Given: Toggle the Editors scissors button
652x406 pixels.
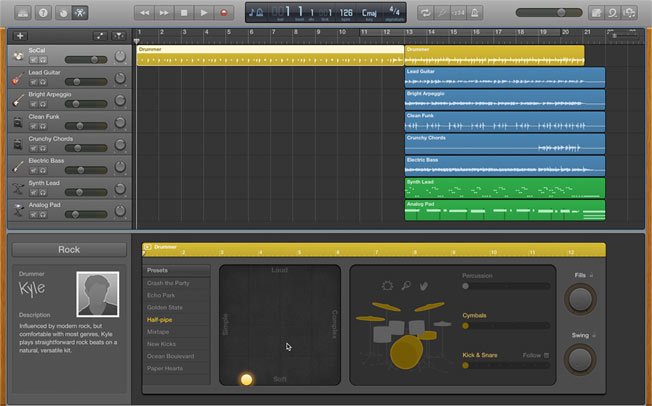Looking at the screenshot, I should (79, 13).
